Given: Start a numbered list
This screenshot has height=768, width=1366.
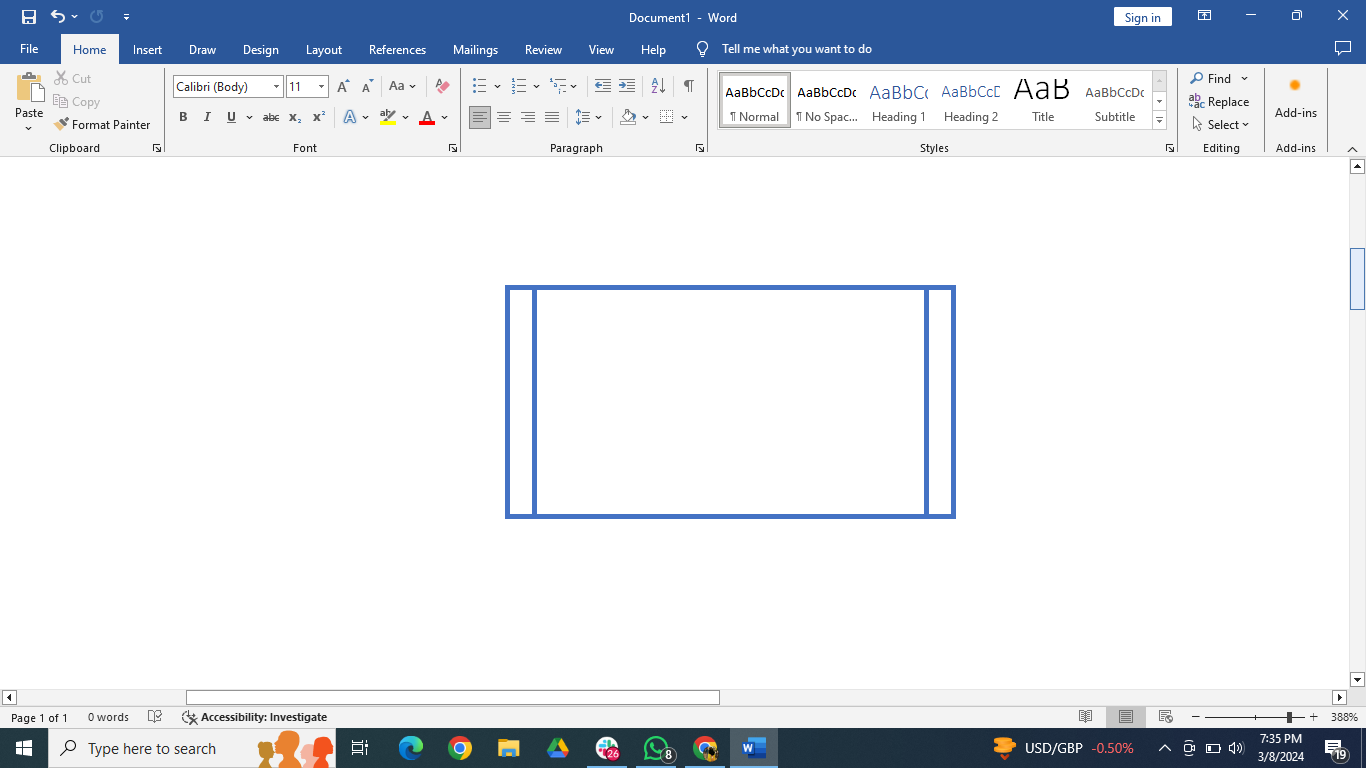Looking at the screenshot, I should click(x=519, y=87).
